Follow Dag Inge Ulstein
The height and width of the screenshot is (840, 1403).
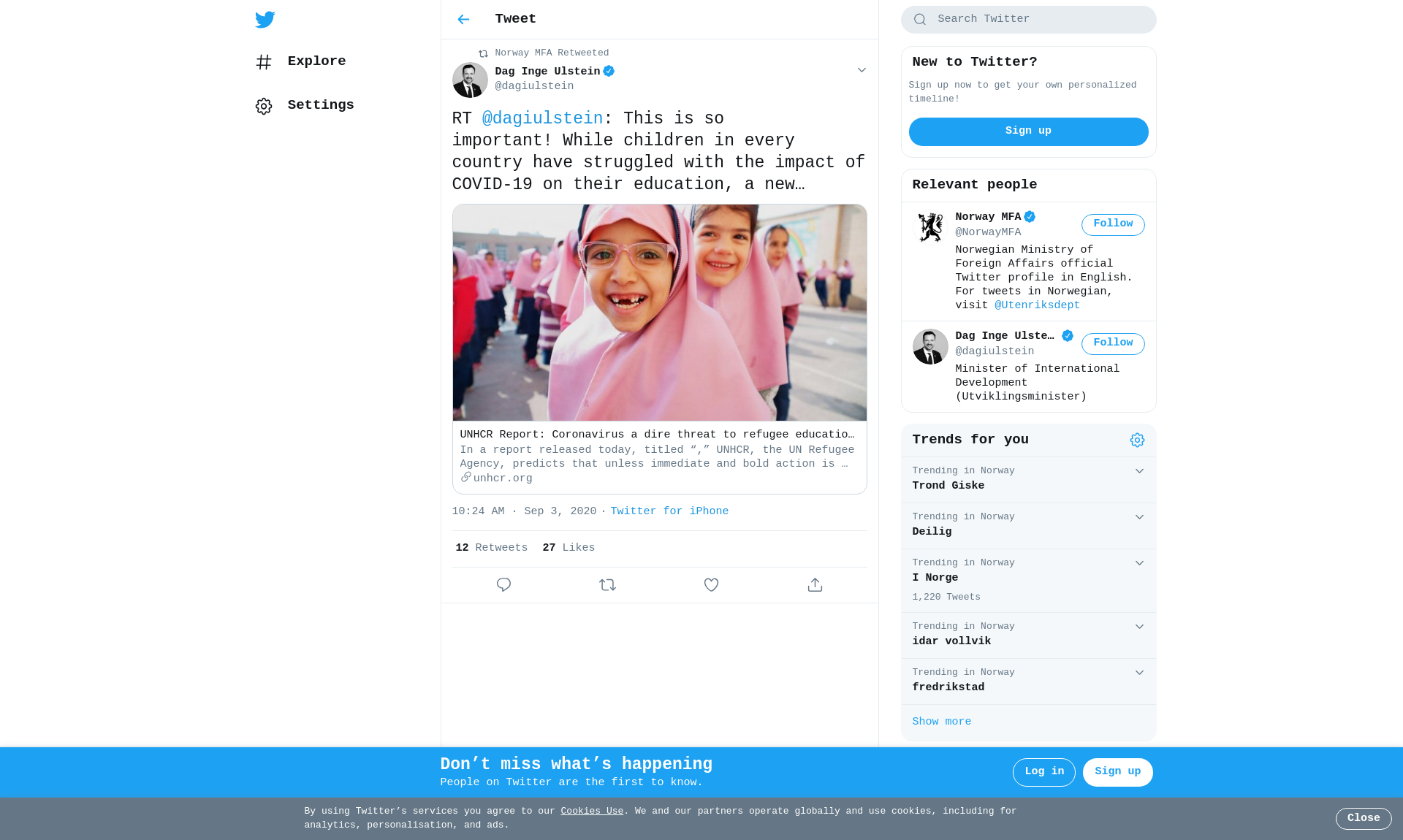(1113, 344)
